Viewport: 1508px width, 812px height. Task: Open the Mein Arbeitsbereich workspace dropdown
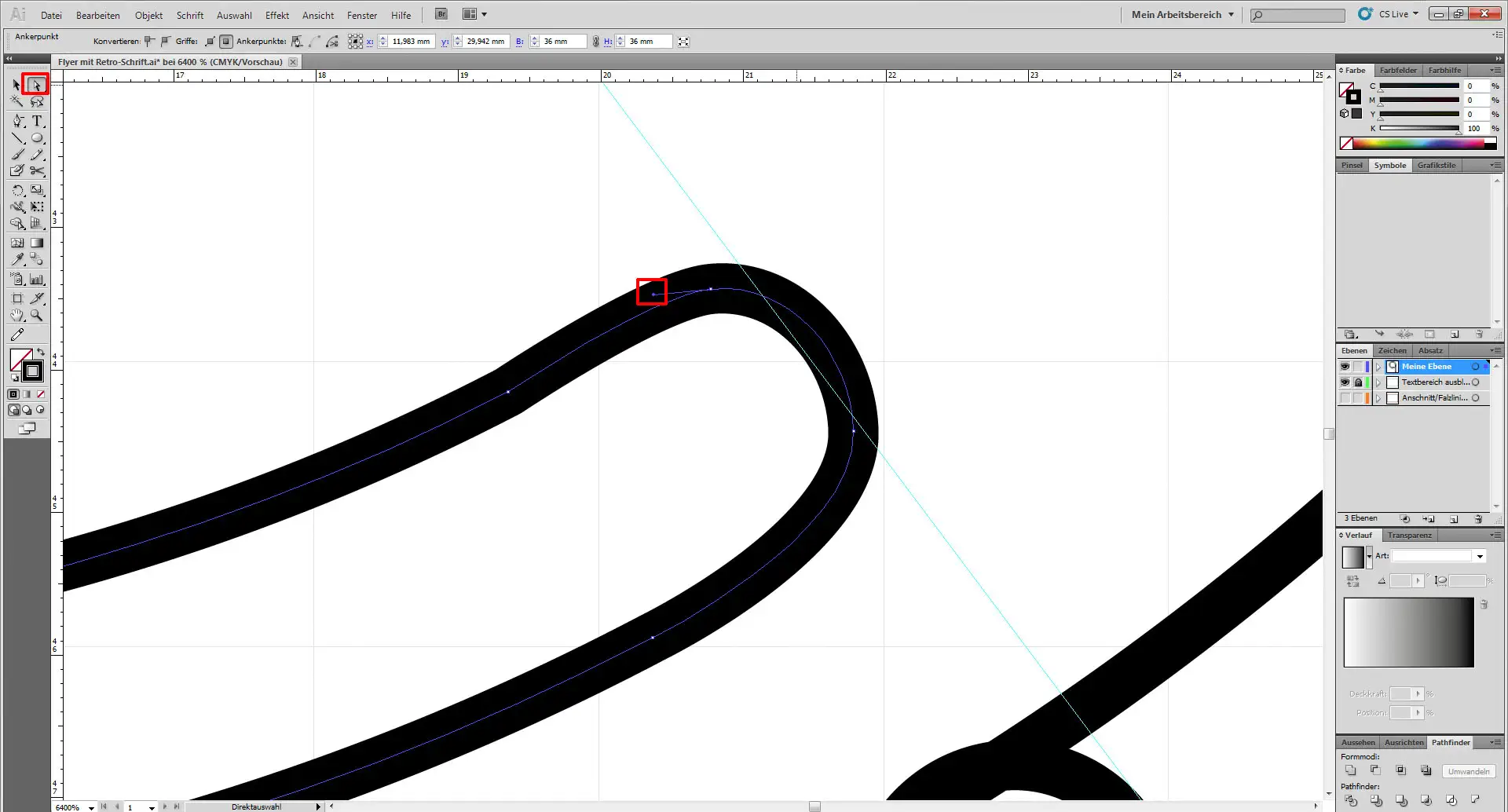tap(1182, 14)
